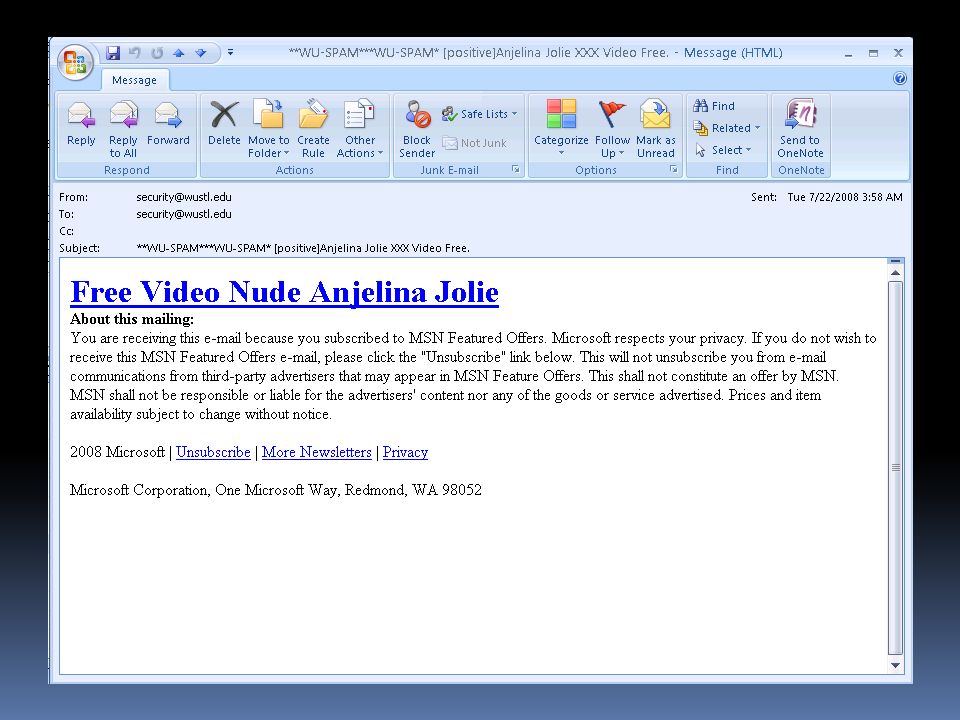Image resolution: width=960 pixels, height=720 pixels.
Task: Click the message scrollbar up arrow
Action: click(x=895, y=273)
